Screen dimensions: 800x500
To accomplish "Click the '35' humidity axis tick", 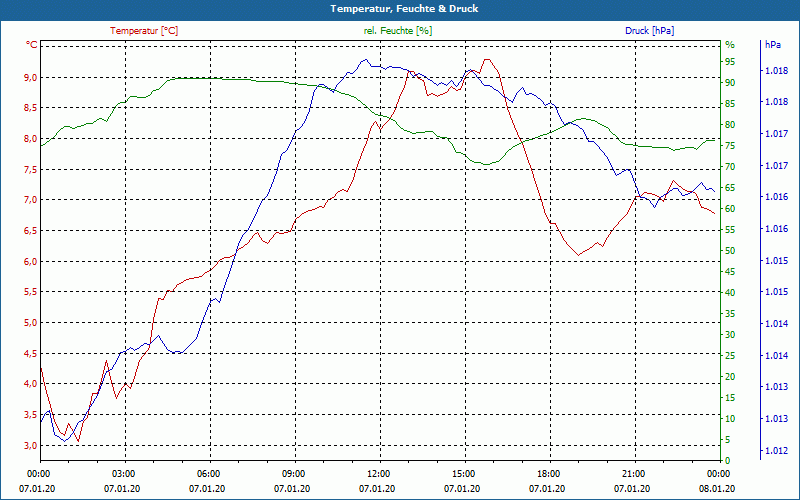I will (x=730, y=314).
